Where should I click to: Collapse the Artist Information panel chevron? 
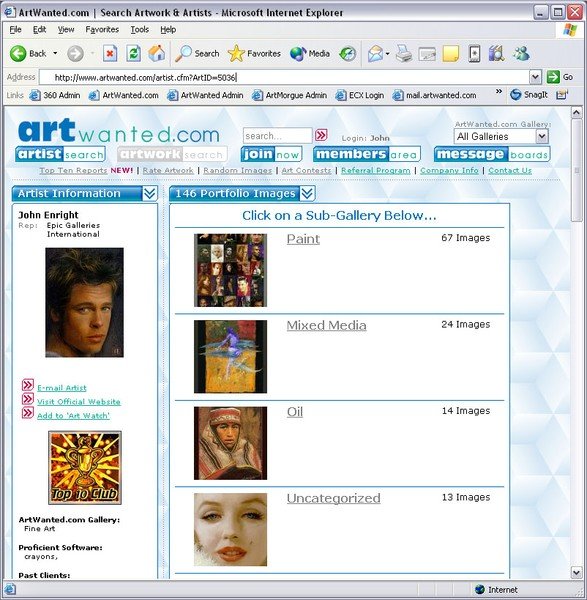coord(150,194)
